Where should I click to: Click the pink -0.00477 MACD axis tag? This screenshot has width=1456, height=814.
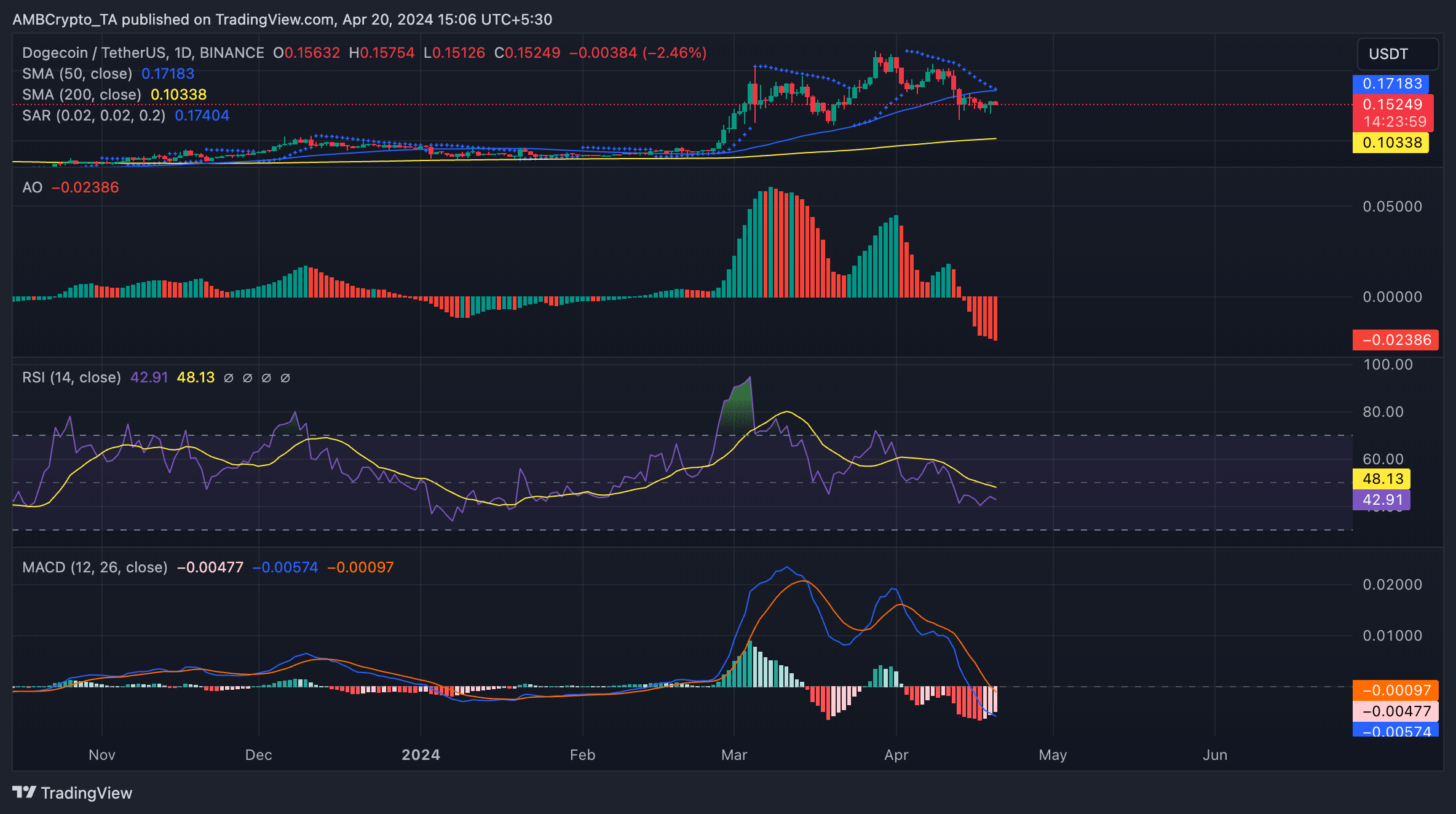click(1396, 711)
